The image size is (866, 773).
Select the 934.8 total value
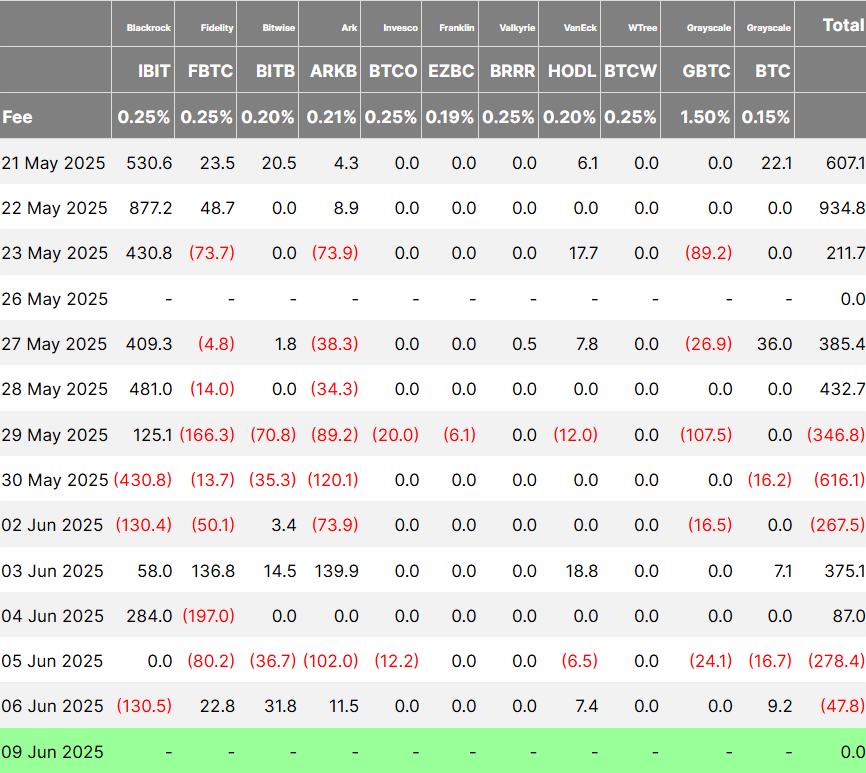[x=842, y=208]
